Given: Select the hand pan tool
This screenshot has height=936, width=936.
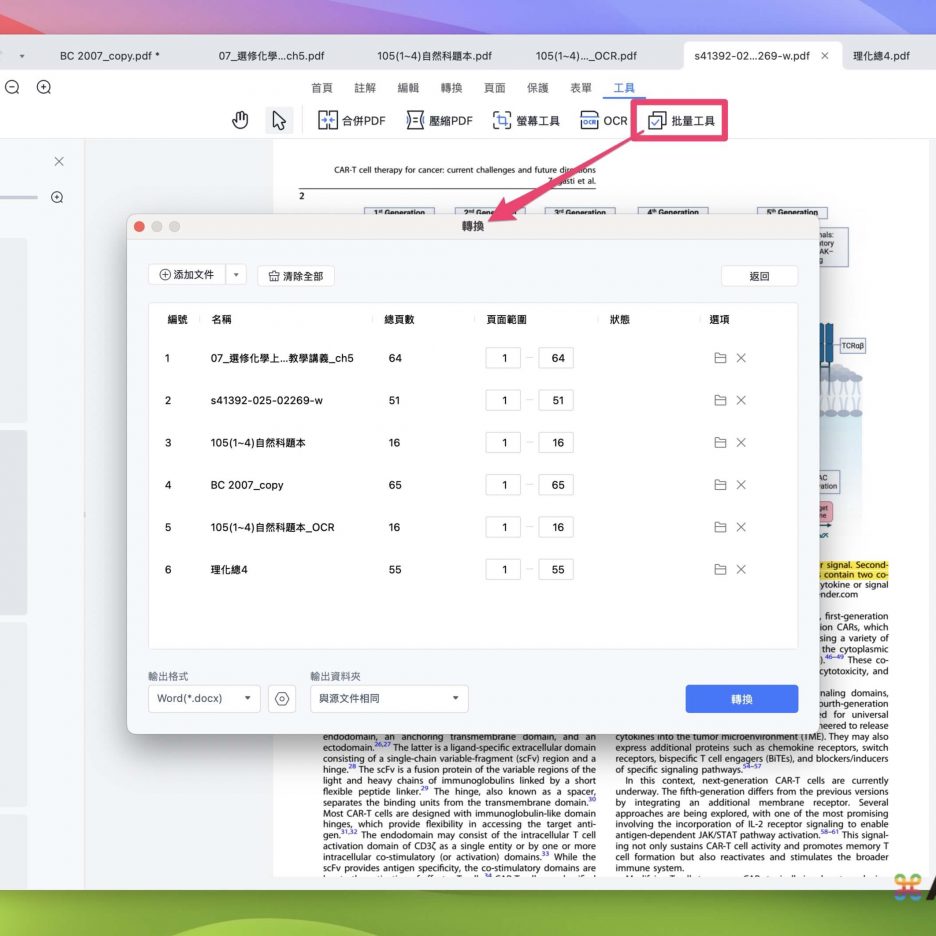Looking at the screenshot, I should tap(240, 121).
